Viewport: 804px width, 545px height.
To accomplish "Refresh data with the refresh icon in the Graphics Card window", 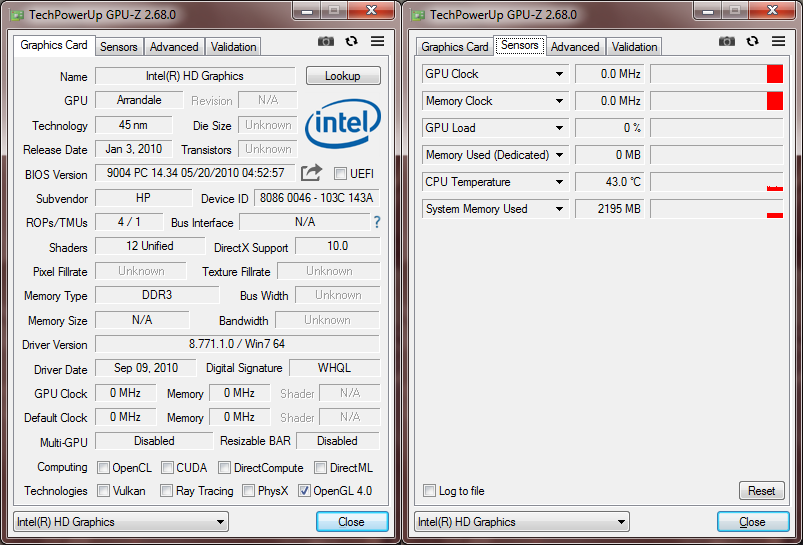I will tap(351, 41).
